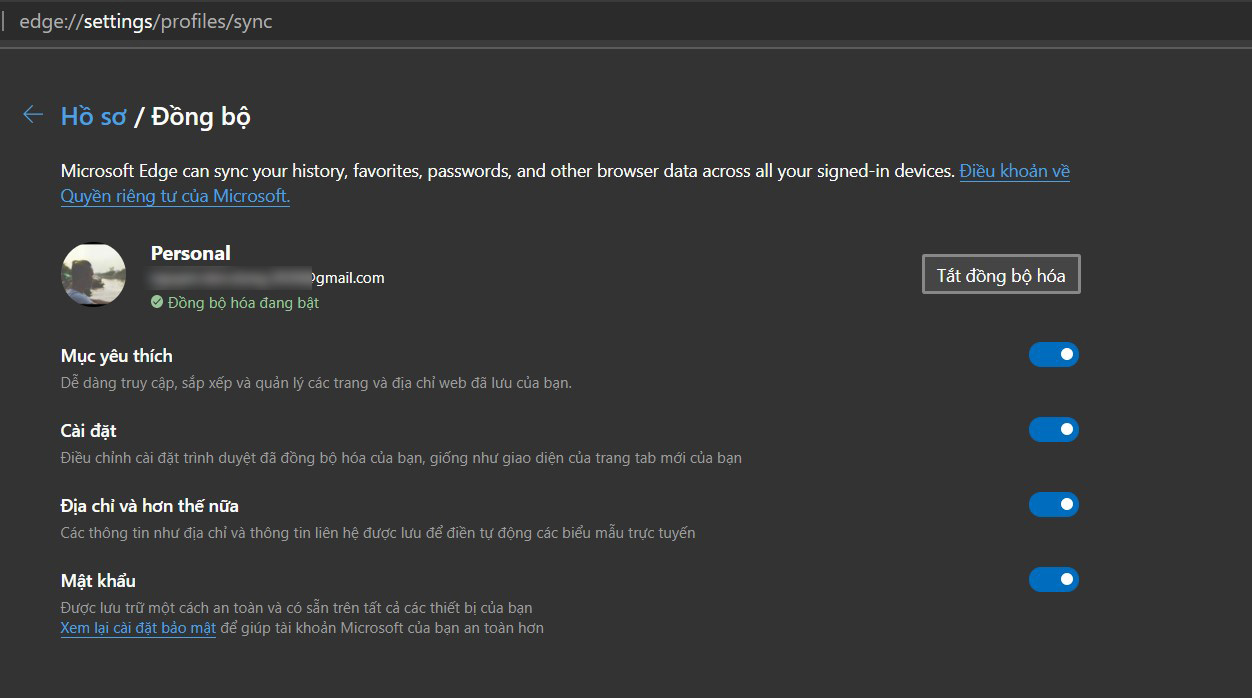The image size is (1252, 698).
Task: Click the green sync status check icon
Action: click(x=157, y=301)
